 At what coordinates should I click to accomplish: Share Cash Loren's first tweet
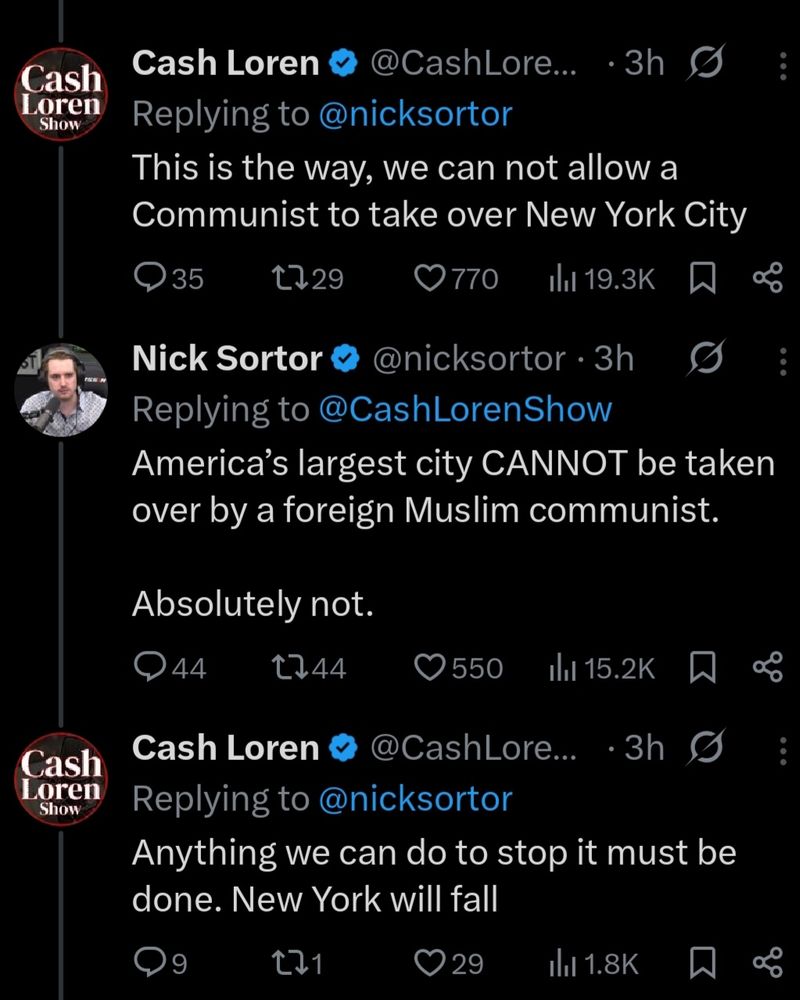click(765, 278)
